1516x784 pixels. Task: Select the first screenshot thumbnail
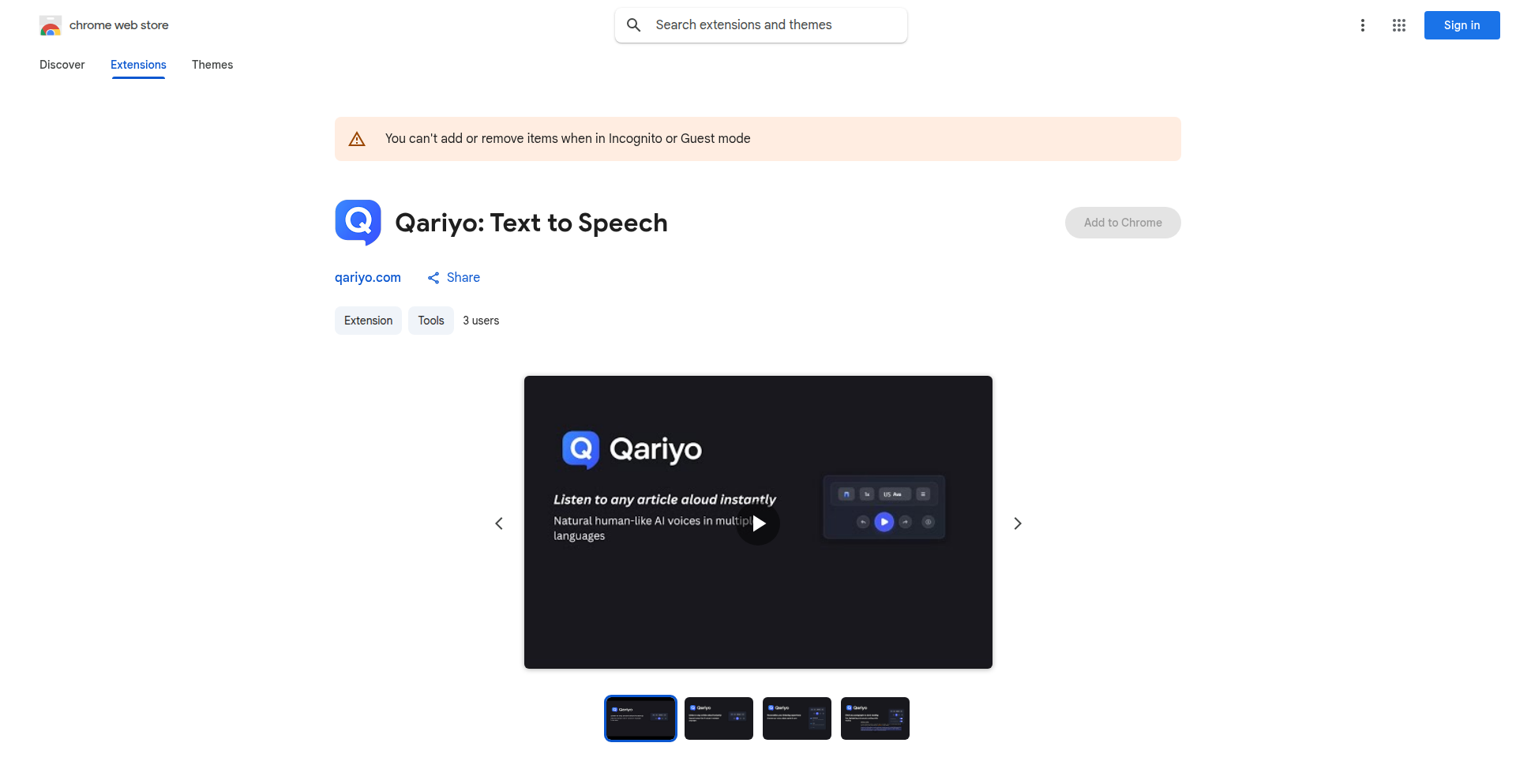coord(640,718)
